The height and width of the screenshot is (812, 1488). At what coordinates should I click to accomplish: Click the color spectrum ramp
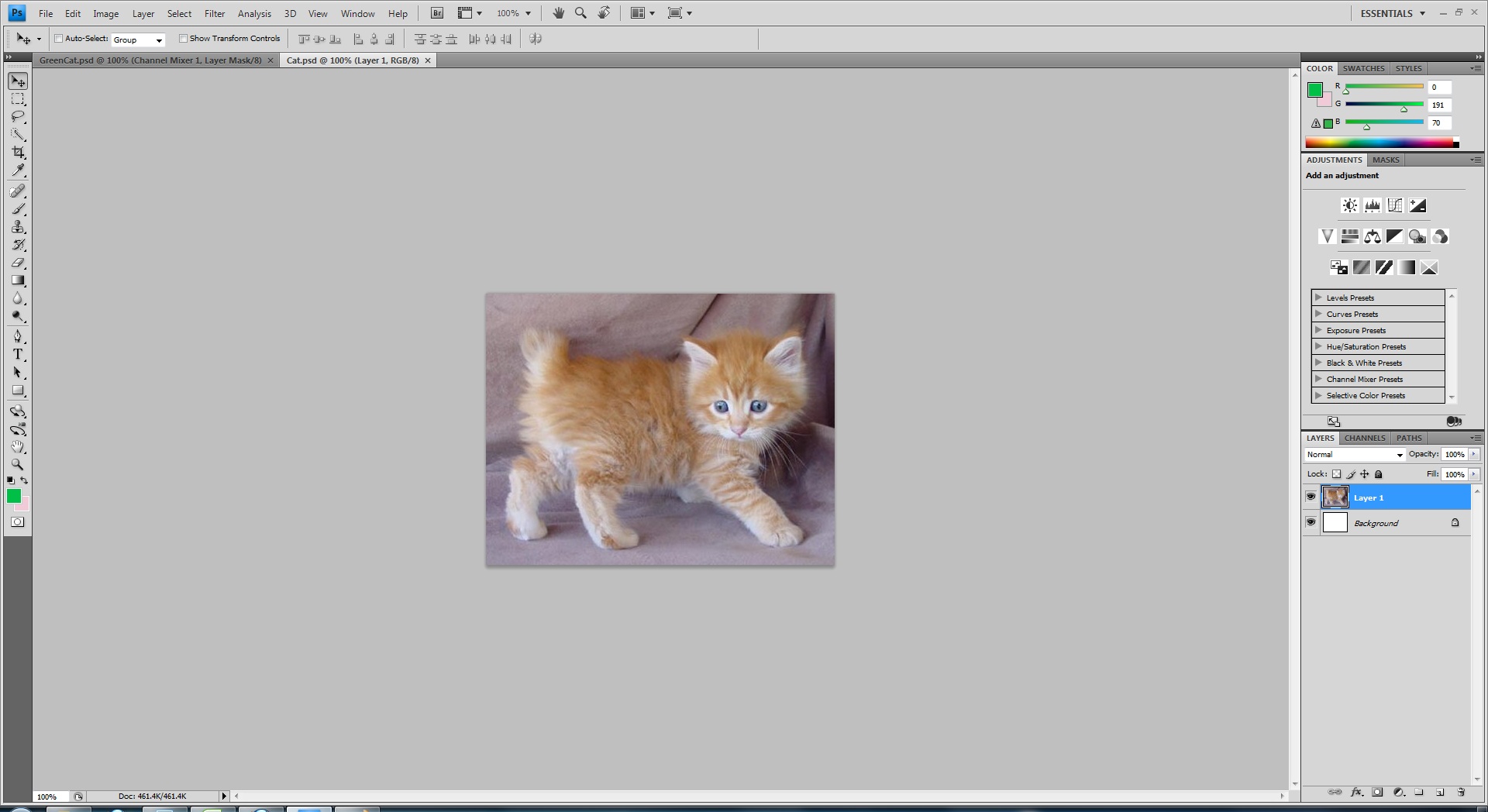coord(1382,143)
